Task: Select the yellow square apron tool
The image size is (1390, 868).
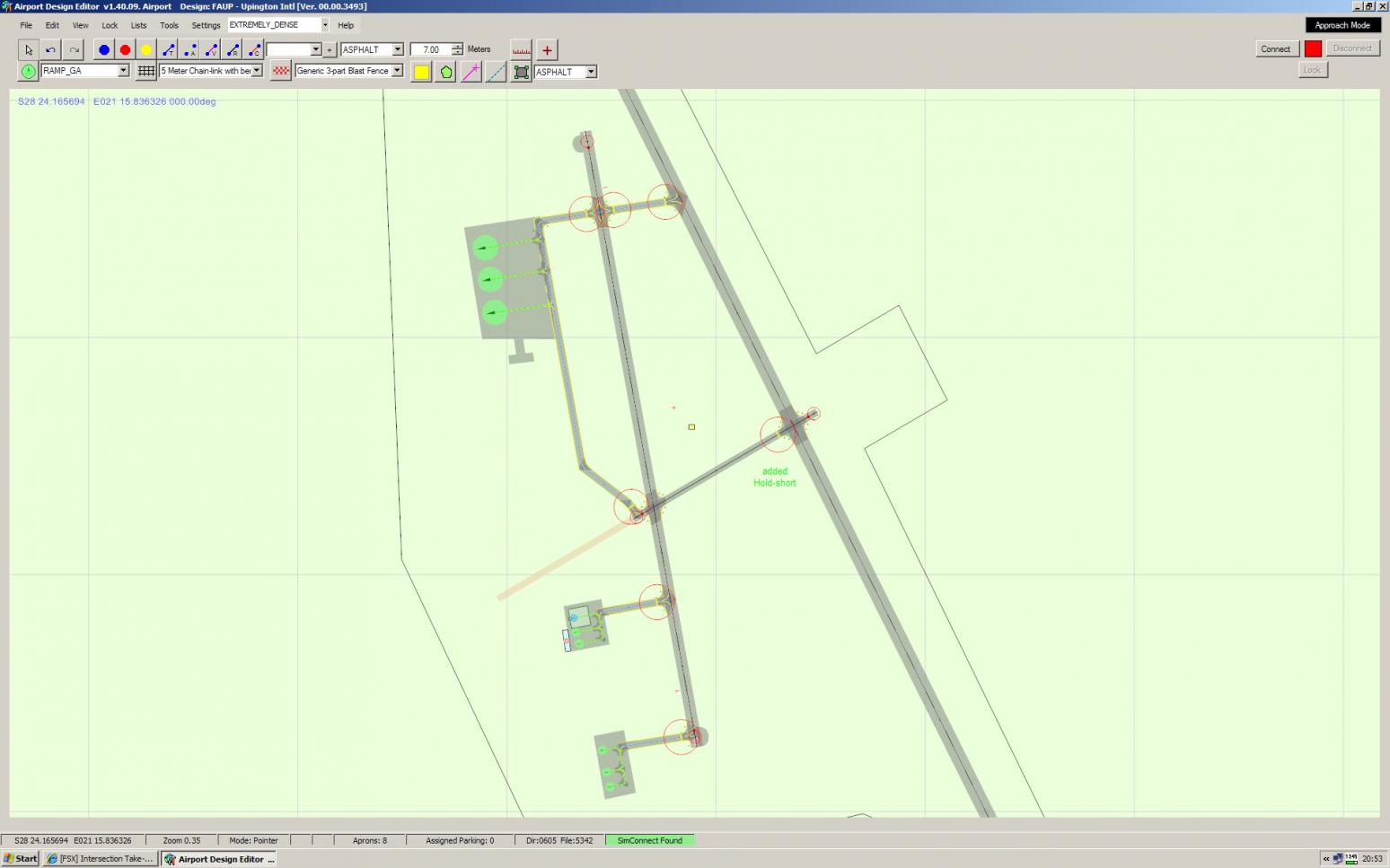Action: 421,72
